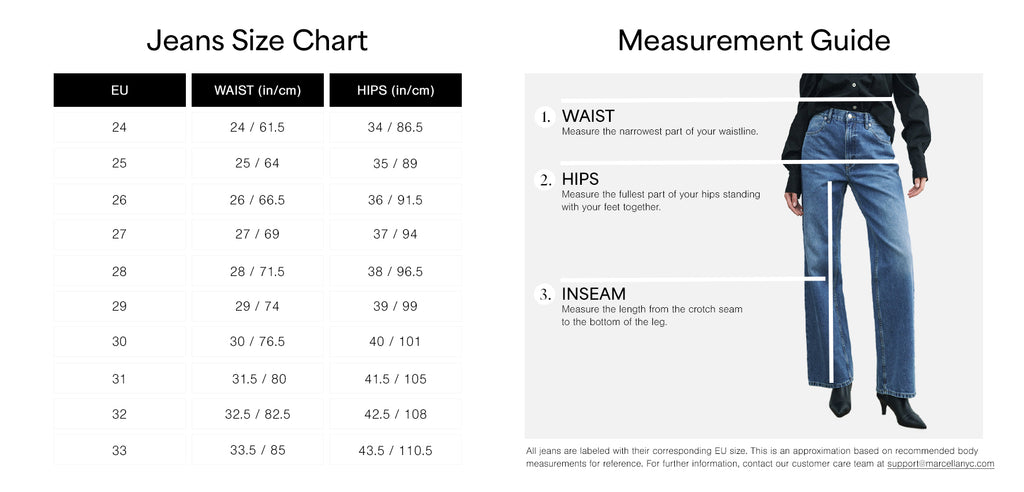The height and width of the screenshot is (492, 1024).
Task: Click the hips value 39 / 99
Action: click(x=395, y=306)
